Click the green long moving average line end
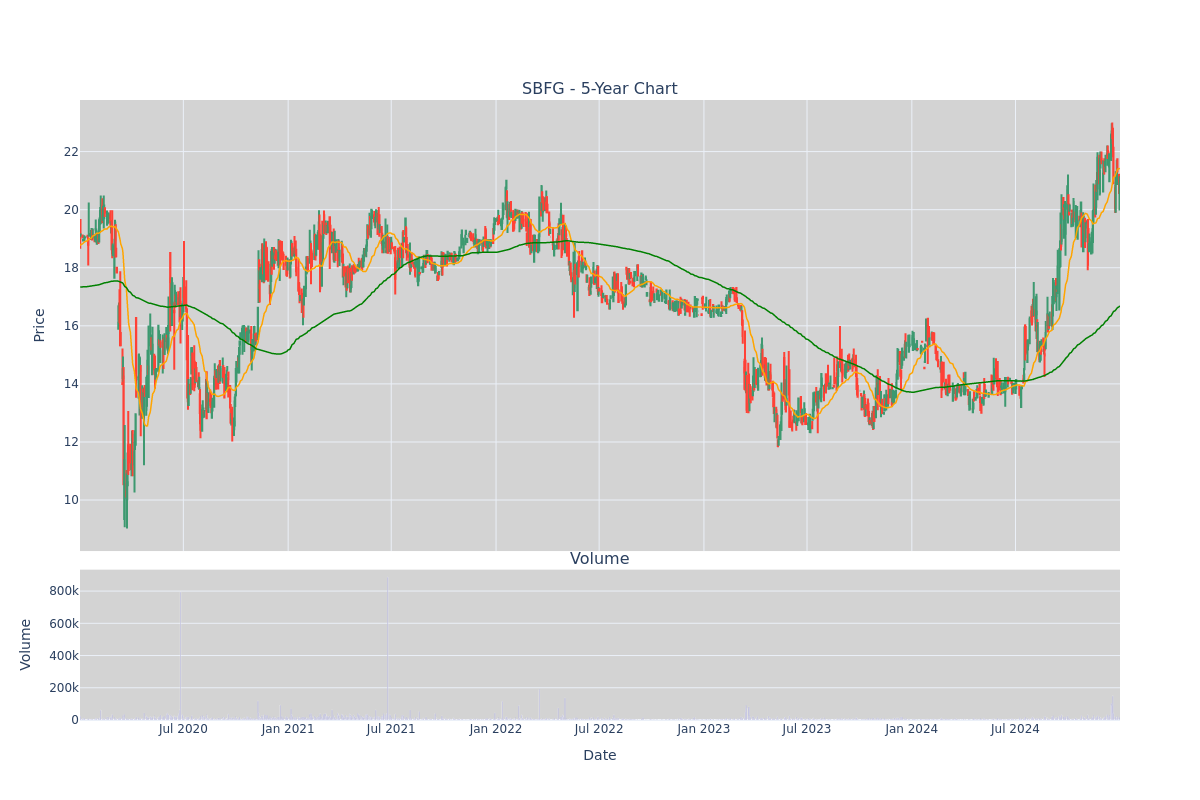The width and height of the screenshot is (1200, 800). 1118,307
